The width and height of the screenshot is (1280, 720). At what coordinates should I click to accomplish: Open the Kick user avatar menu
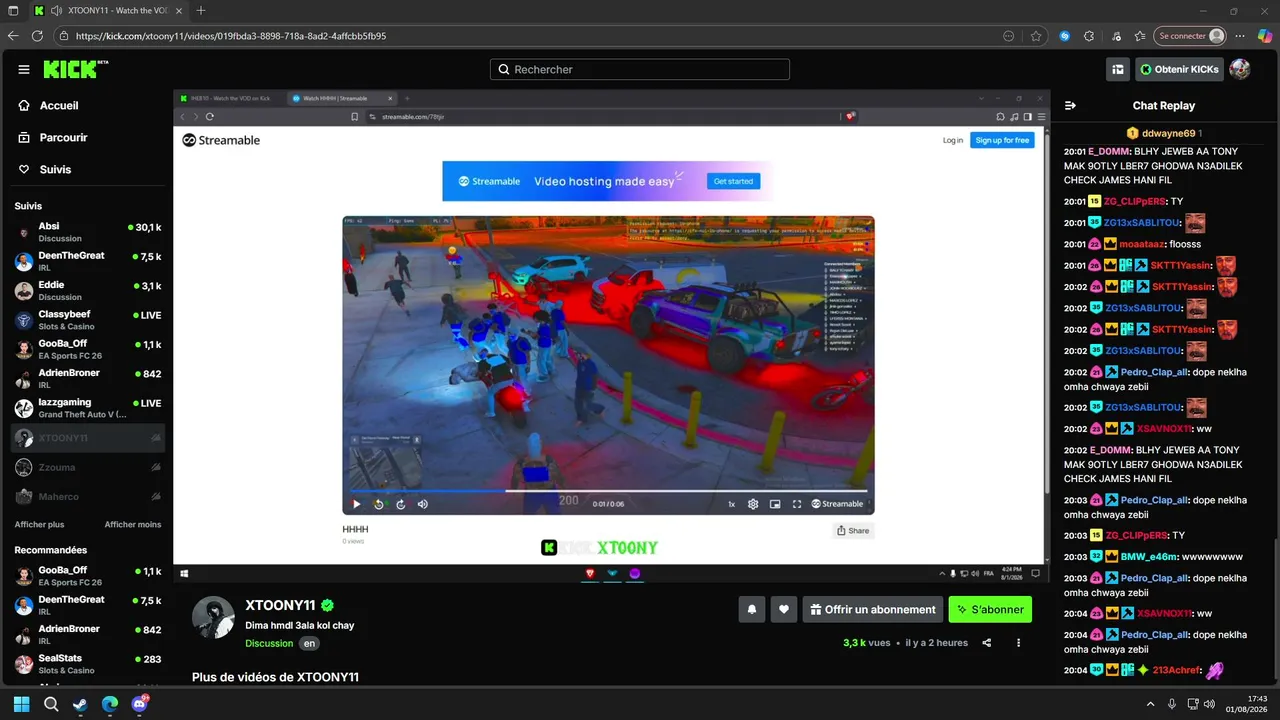click(x=1239, y=69)
